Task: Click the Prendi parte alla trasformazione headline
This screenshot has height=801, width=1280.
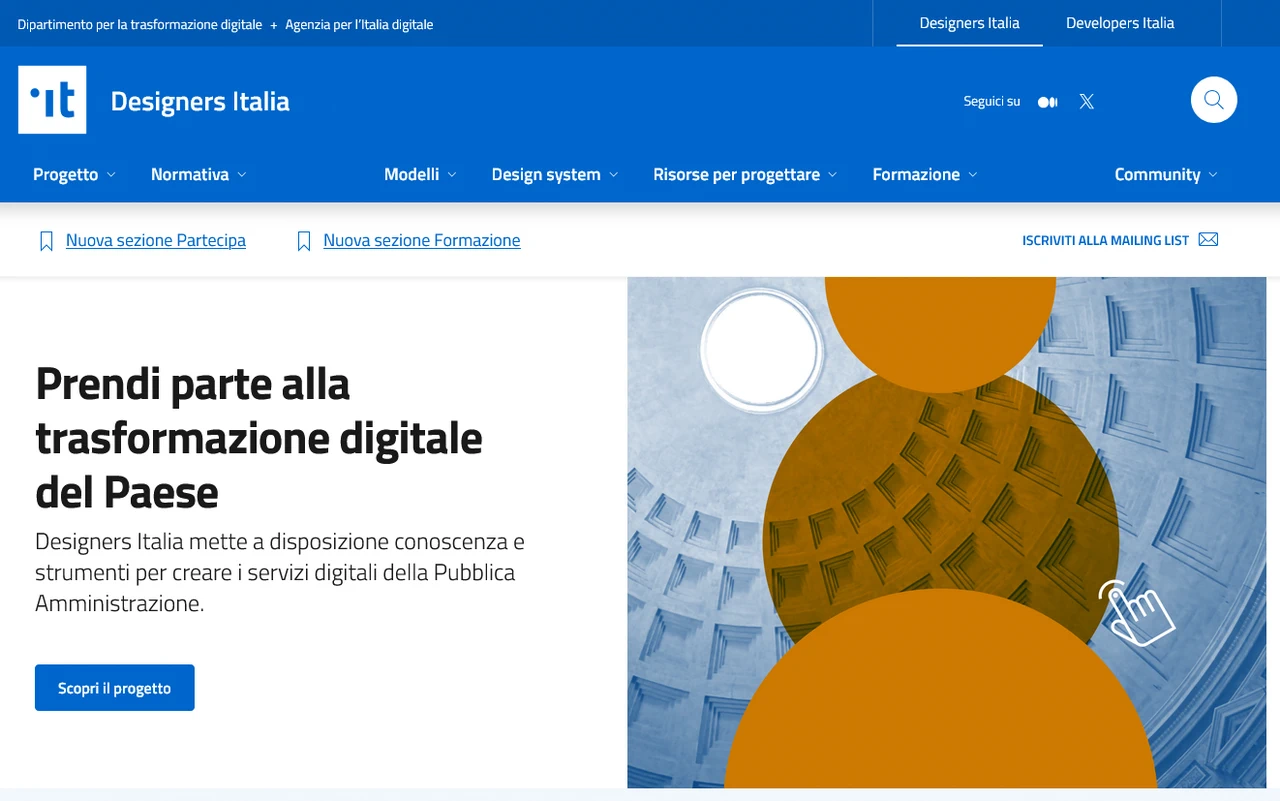Action: tap(259, 438)
